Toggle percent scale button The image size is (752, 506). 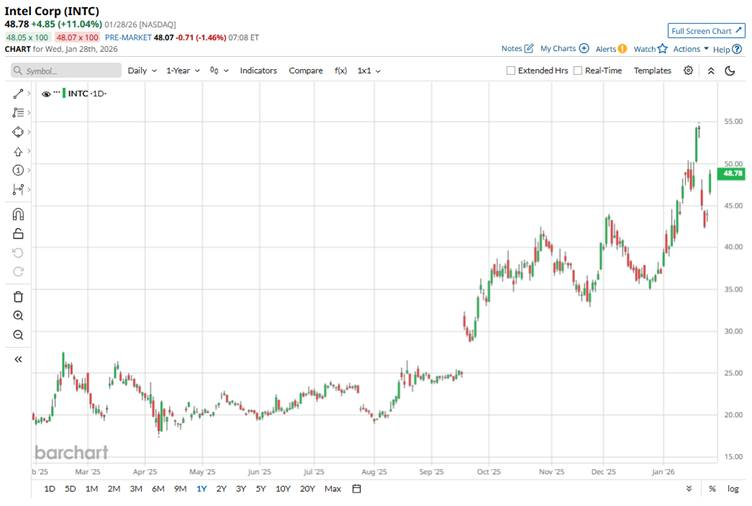[712, 489]
